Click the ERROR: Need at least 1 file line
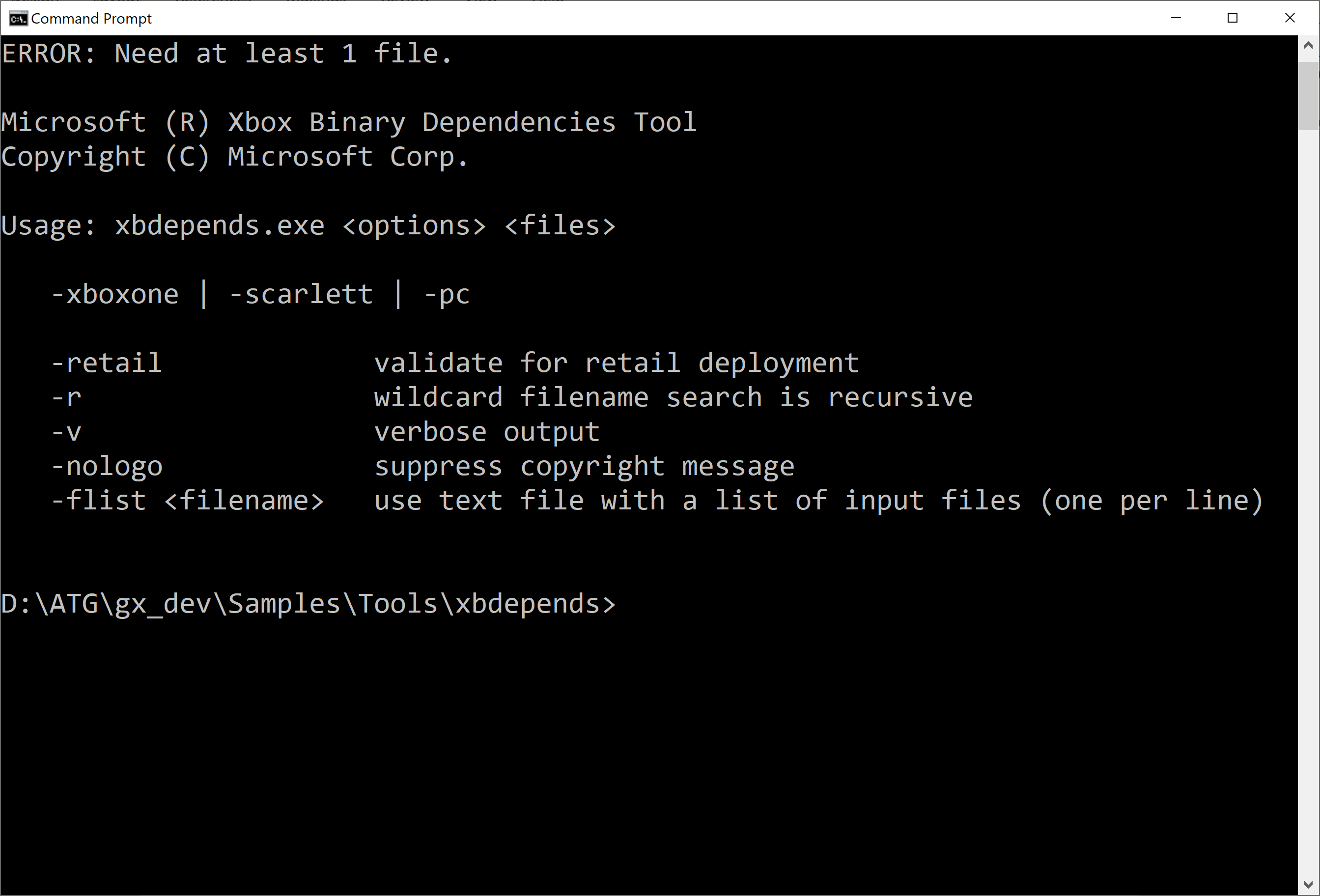This screenshot has height=896, width=1320. [226, 54]
